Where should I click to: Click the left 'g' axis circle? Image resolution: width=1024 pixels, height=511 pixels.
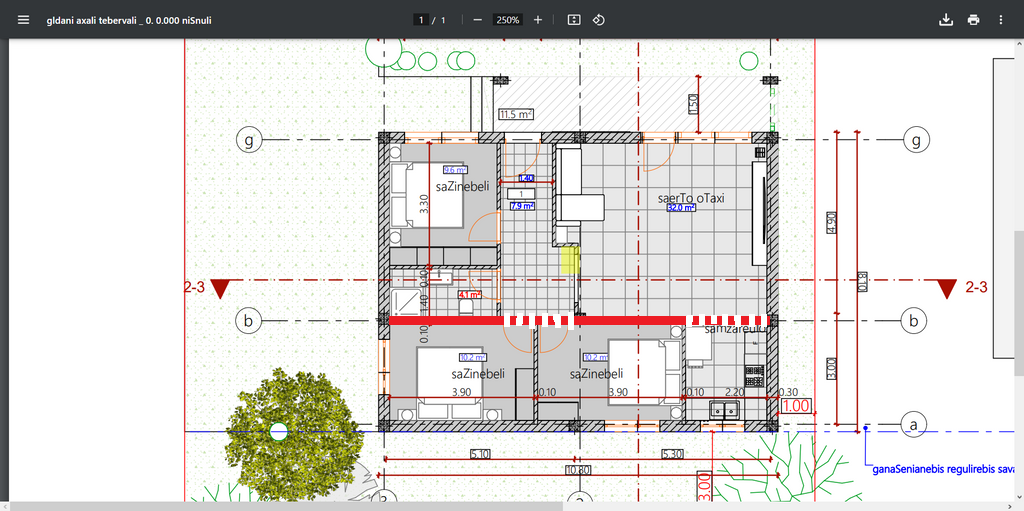[248, 140]
